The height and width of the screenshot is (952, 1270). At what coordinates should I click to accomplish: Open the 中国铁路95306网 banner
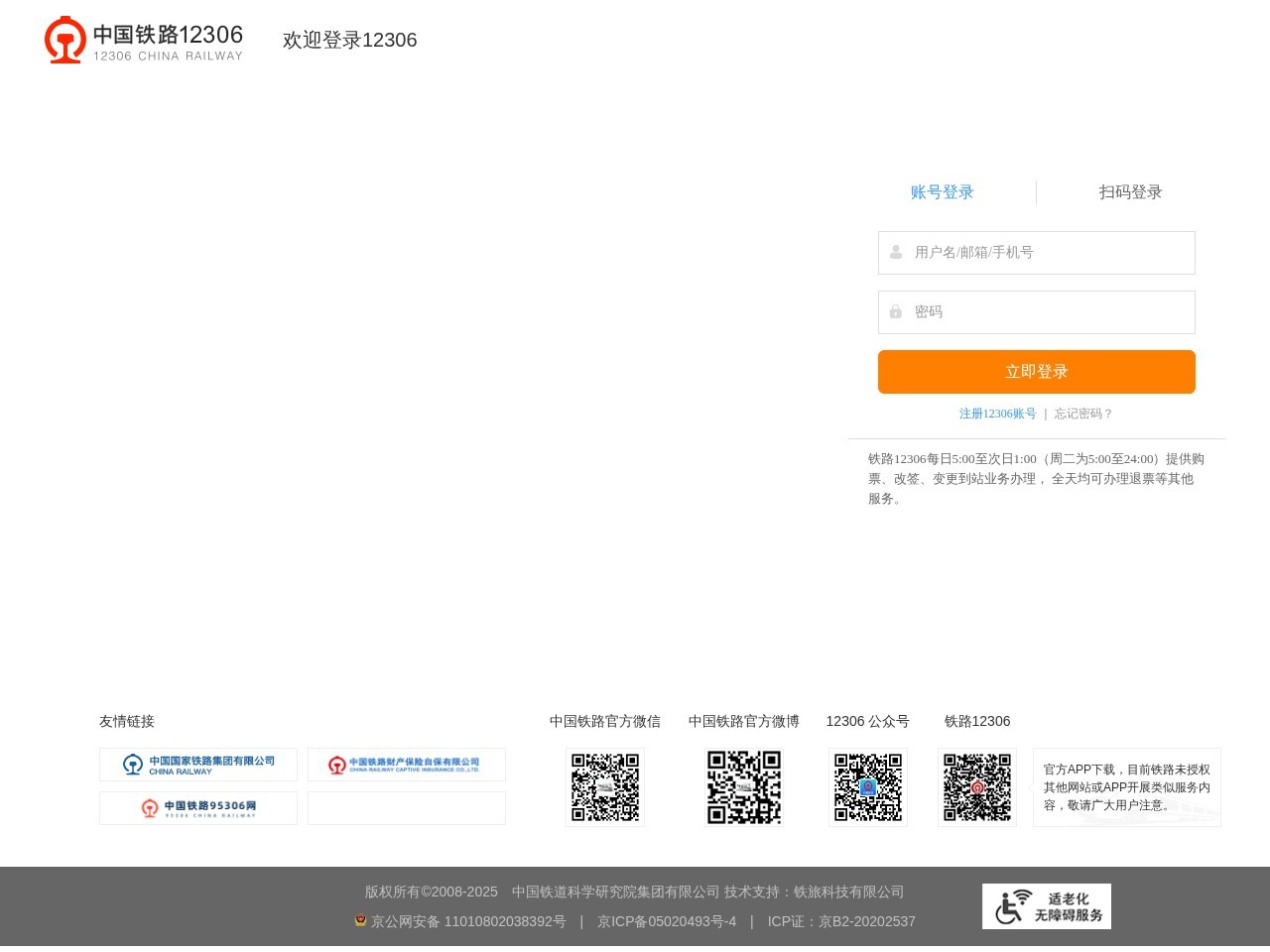(x=198, y=808)
